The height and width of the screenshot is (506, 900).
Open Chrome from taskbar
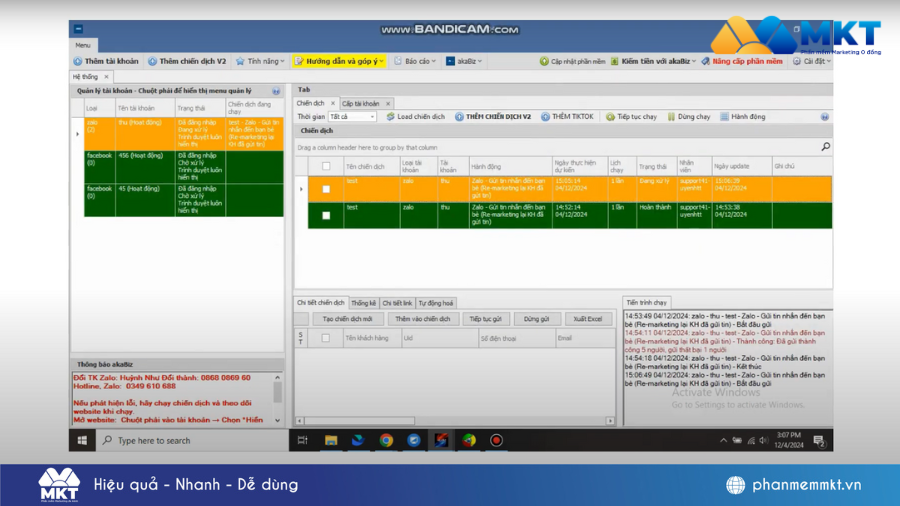tap(386, 440)
